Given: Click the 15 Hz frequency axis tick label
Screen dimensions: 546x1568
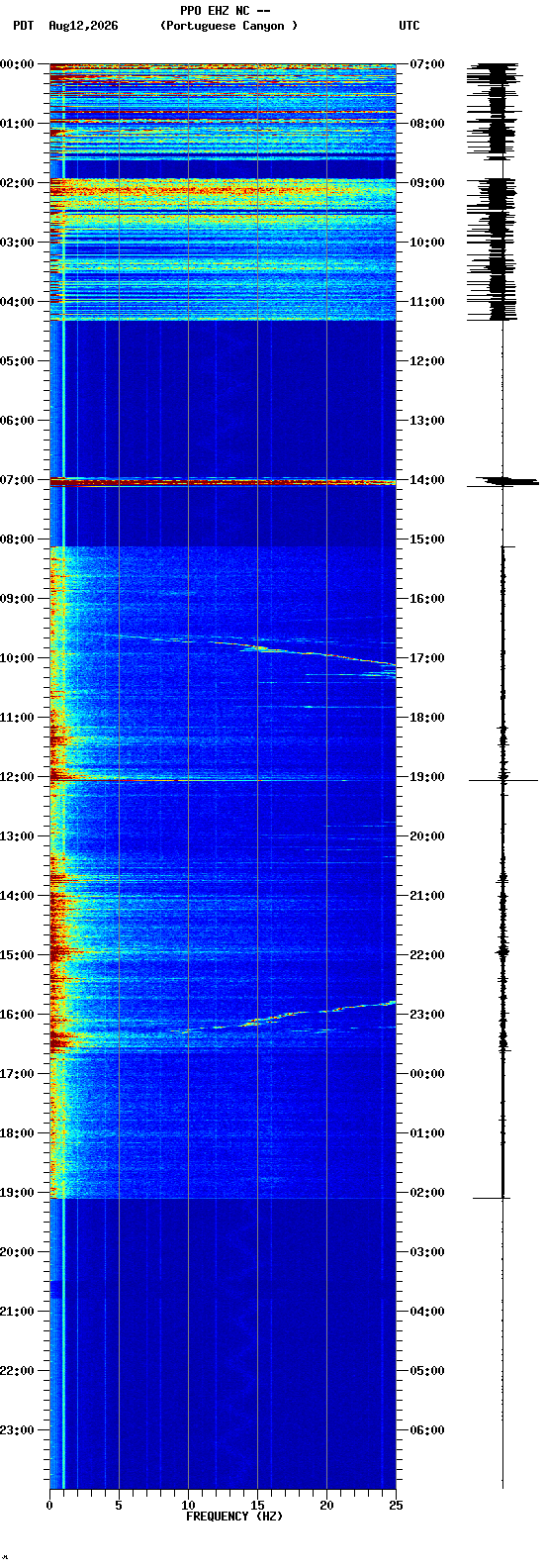Looking at the screenshot, I should pos(257,1506).
